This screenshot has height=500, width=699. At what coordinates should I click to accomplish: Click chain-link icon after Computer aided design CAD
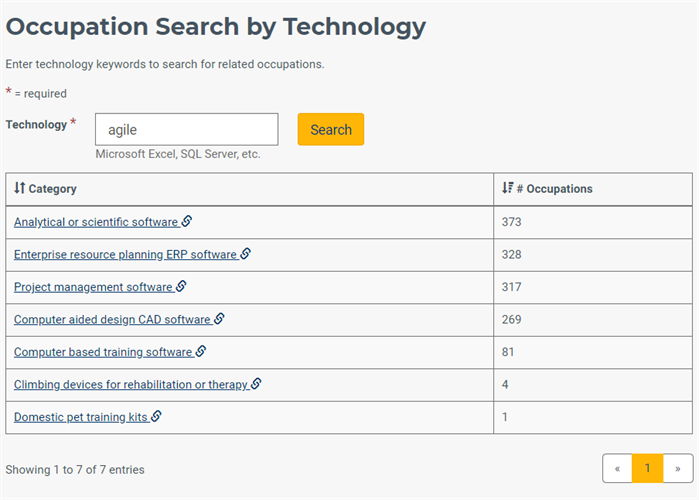coord(219,318)
